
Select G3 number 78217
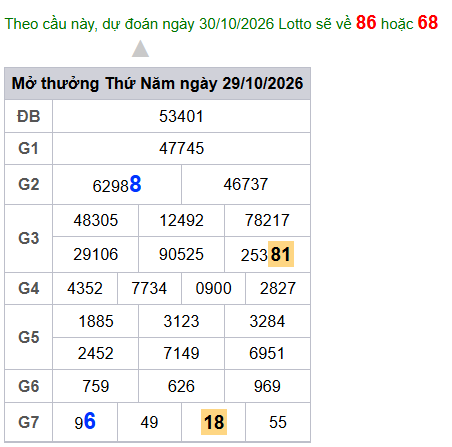(267, 220)
